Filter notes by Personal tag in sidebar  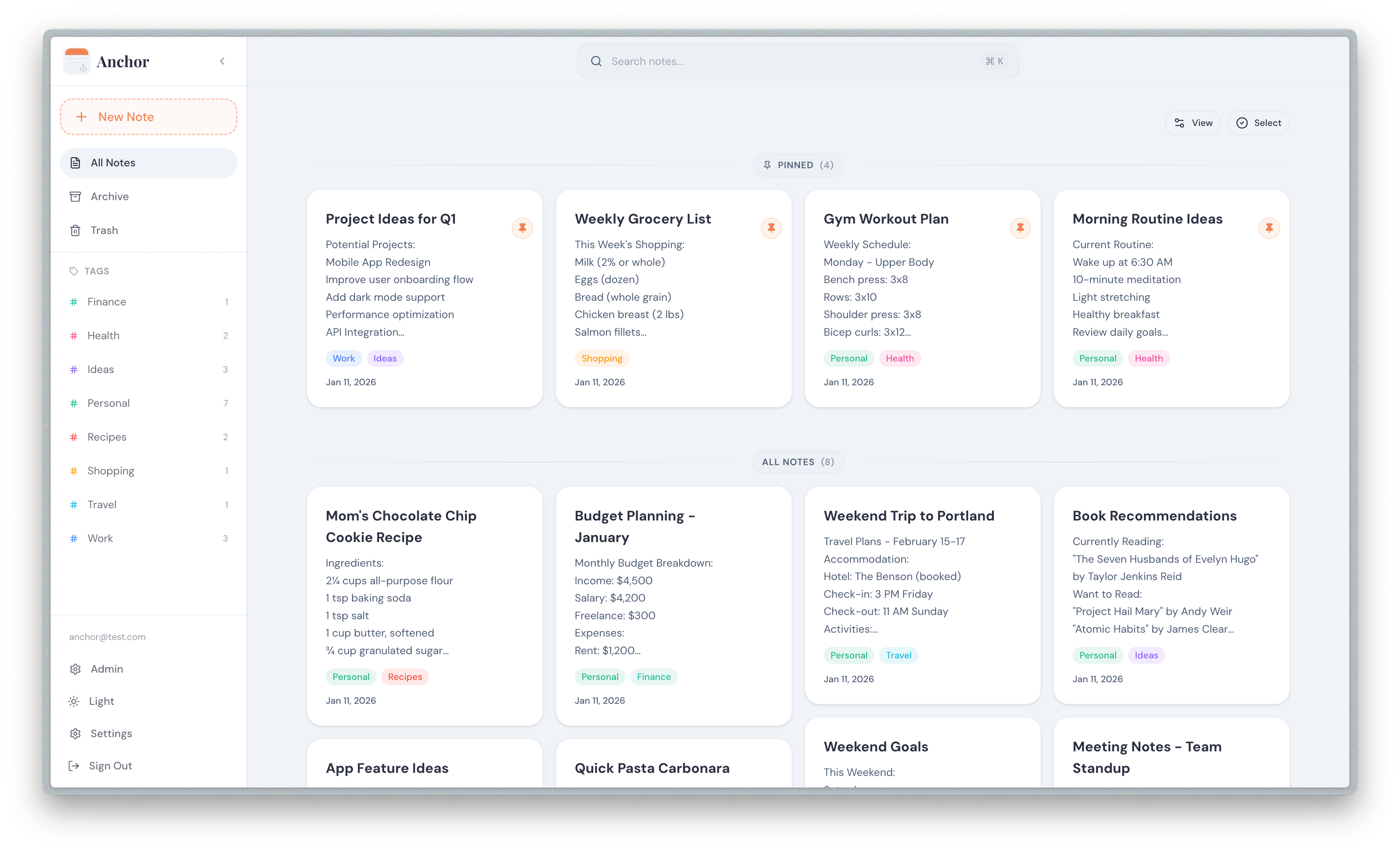pyautogui.click(x=148, y=403)
